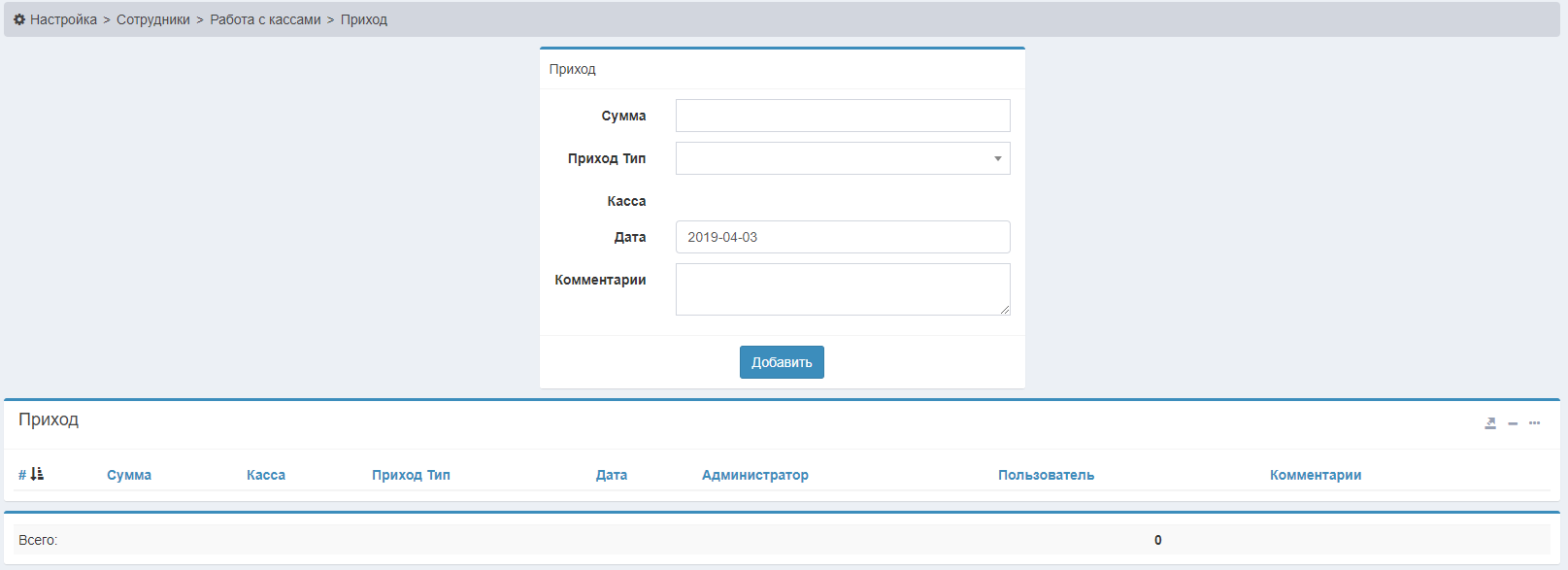Click the Дата field showing 2019-04-03

842,237
